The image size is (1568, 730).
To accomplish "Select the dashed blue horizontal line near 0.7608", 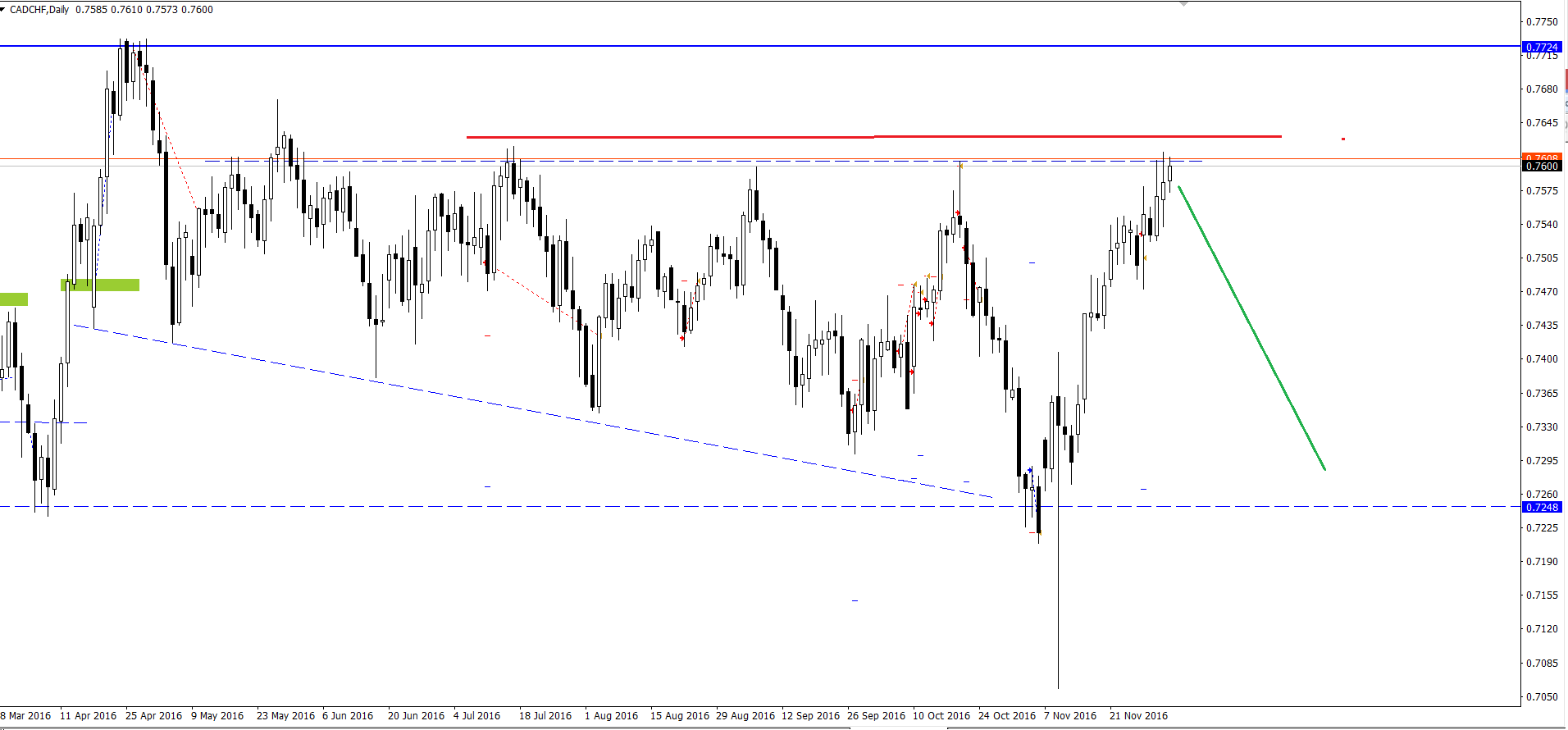I will (704, 161).
